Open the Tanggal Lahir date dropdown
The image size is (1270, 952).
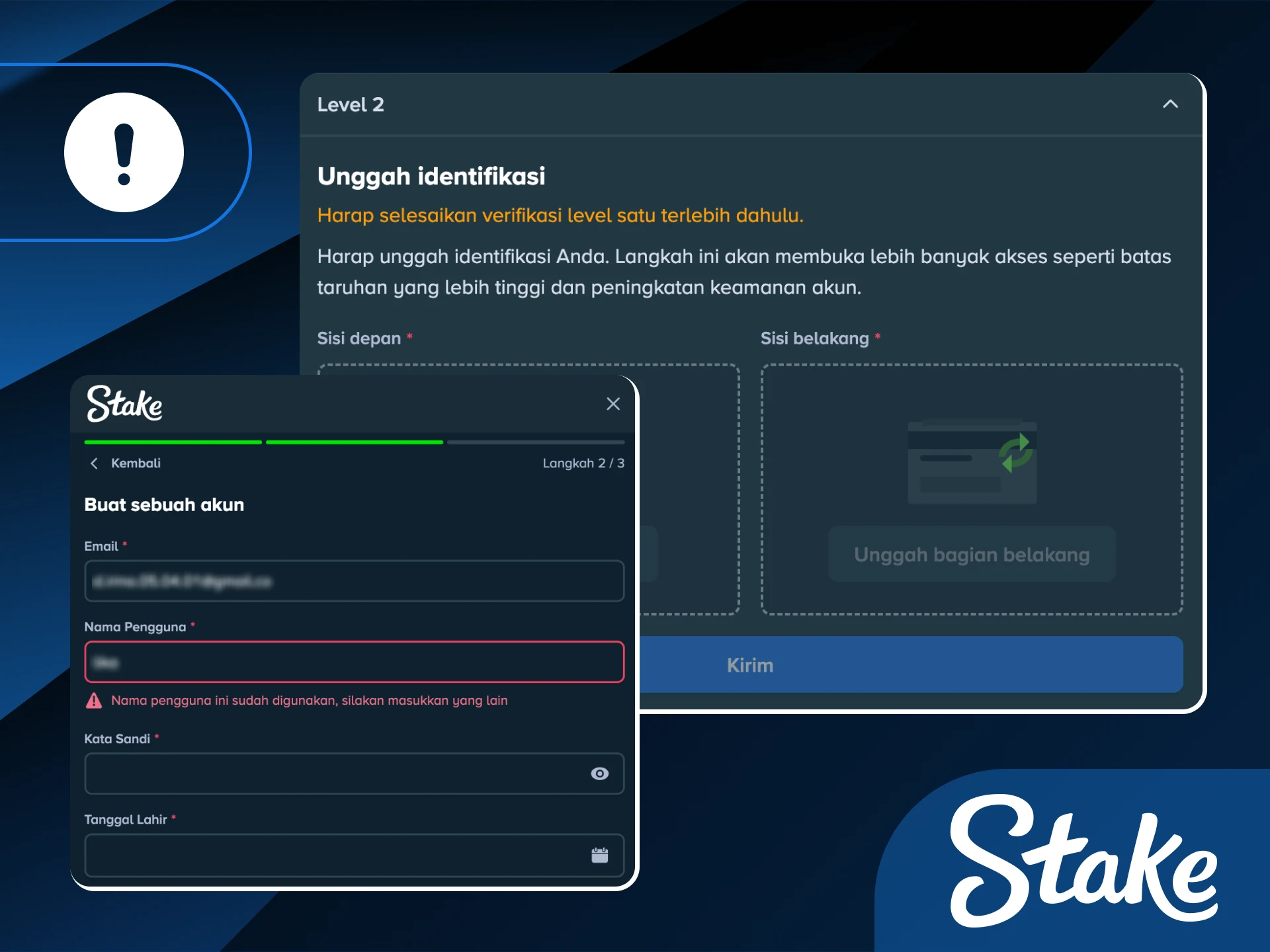pos(599,855)
